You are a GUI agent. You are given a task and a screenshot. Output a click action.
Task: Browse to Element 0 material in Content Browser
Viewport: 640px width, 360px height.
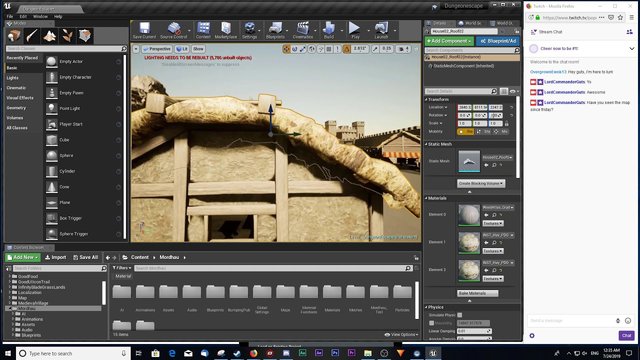tap(494, 215)
